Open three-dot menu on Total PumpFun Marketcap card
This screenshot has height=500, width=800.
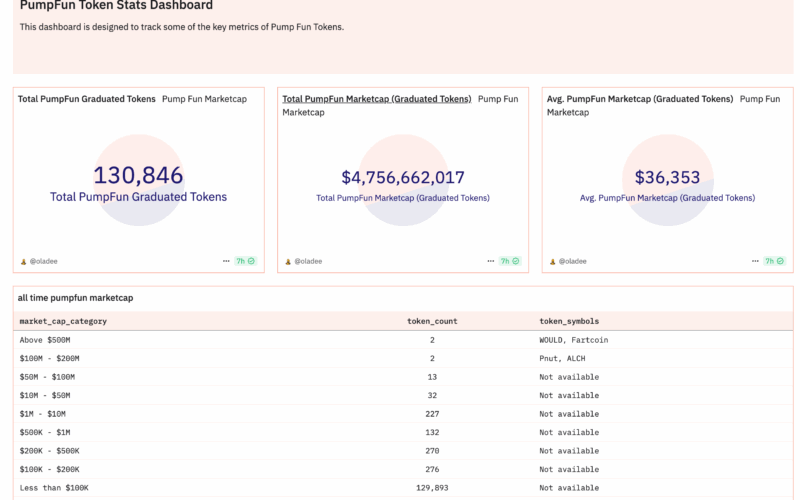(x=491, y=261)
